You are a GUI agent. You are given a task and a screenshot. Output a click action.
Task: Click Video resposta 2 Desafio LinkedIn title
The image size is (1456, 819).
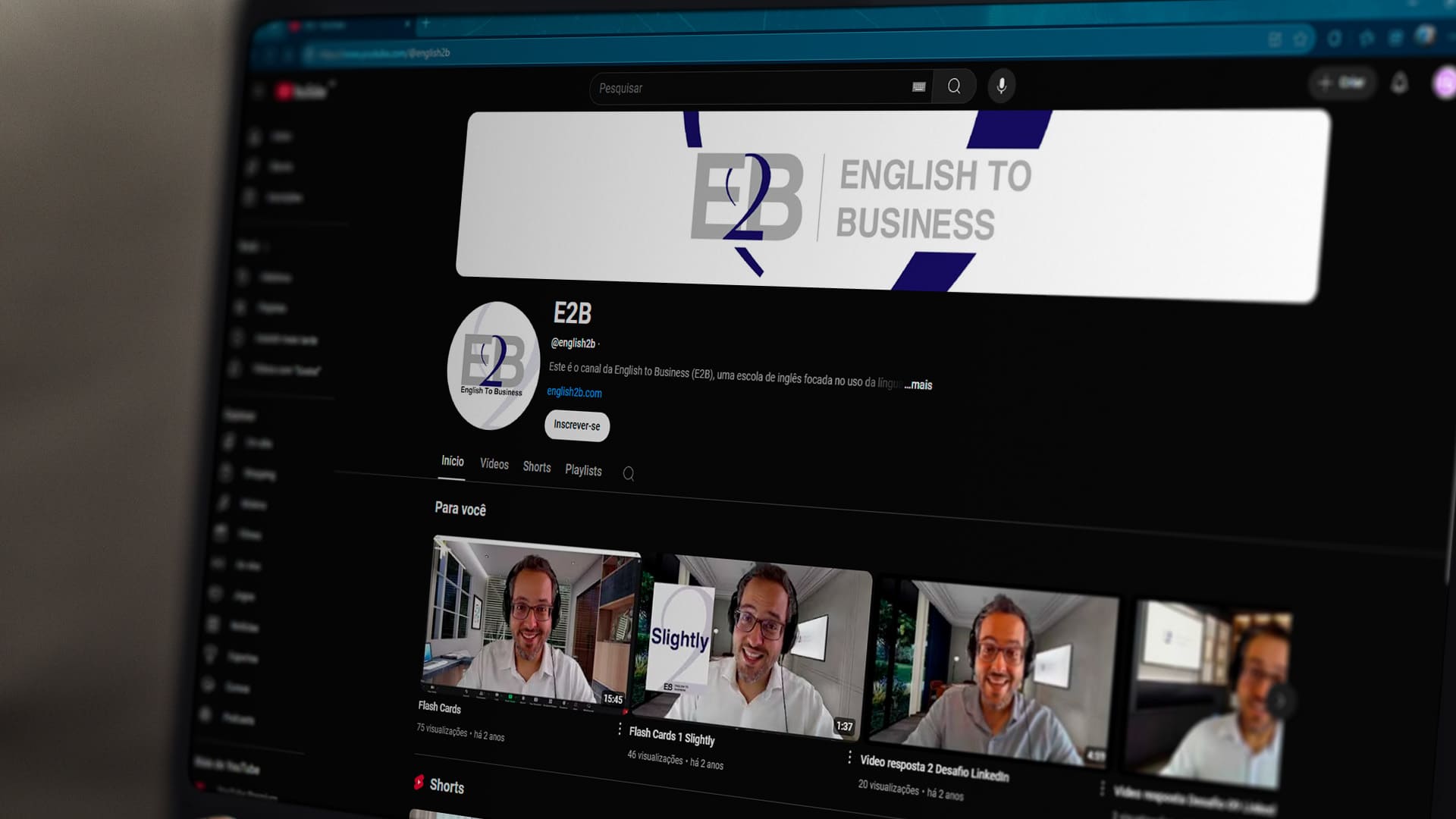click(934, 767)
